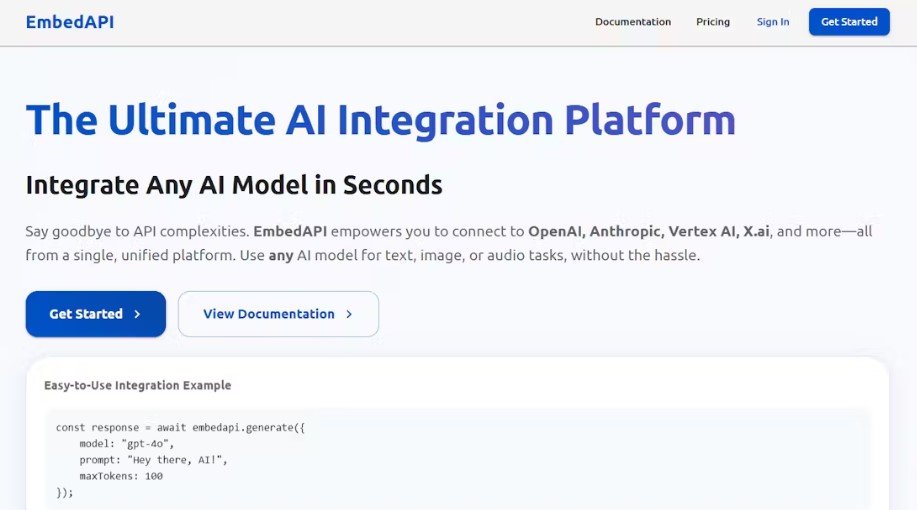Screen dimensions: 917x510
Task: Open the EmbedAPI logo home link
Action: [70, 22]
